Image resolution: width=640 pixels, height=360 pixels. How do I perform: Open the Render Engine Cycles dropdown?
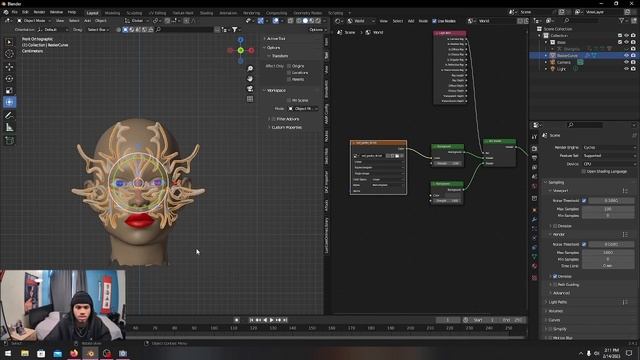609,147
